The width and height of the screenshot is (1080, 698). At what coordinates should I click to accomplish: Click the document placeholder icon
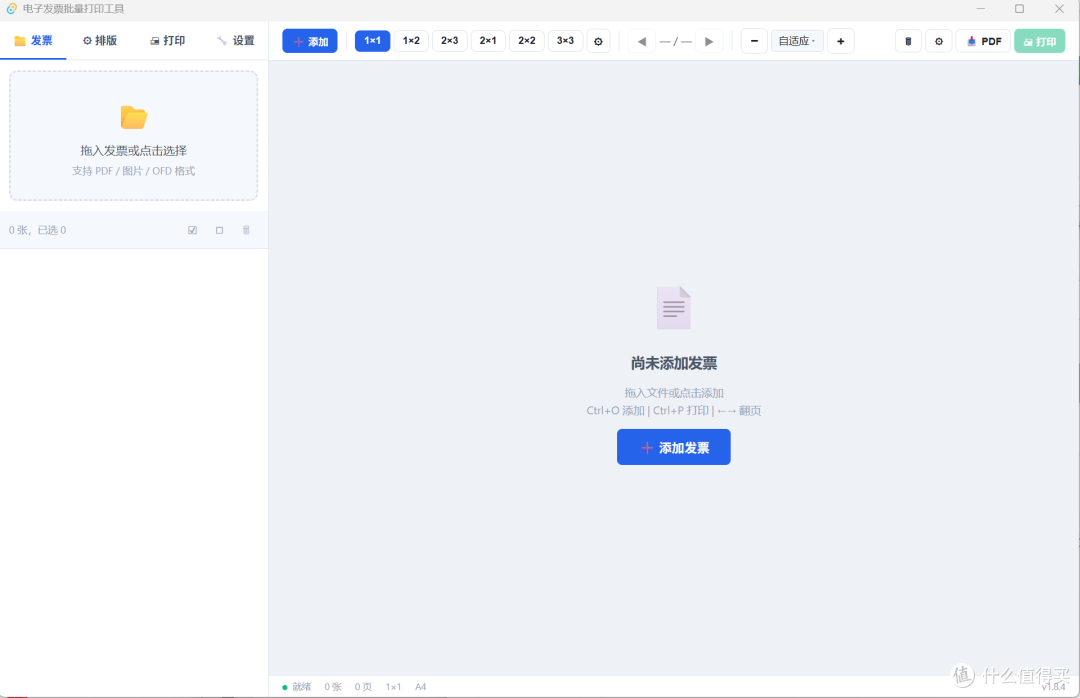point(674,307)
